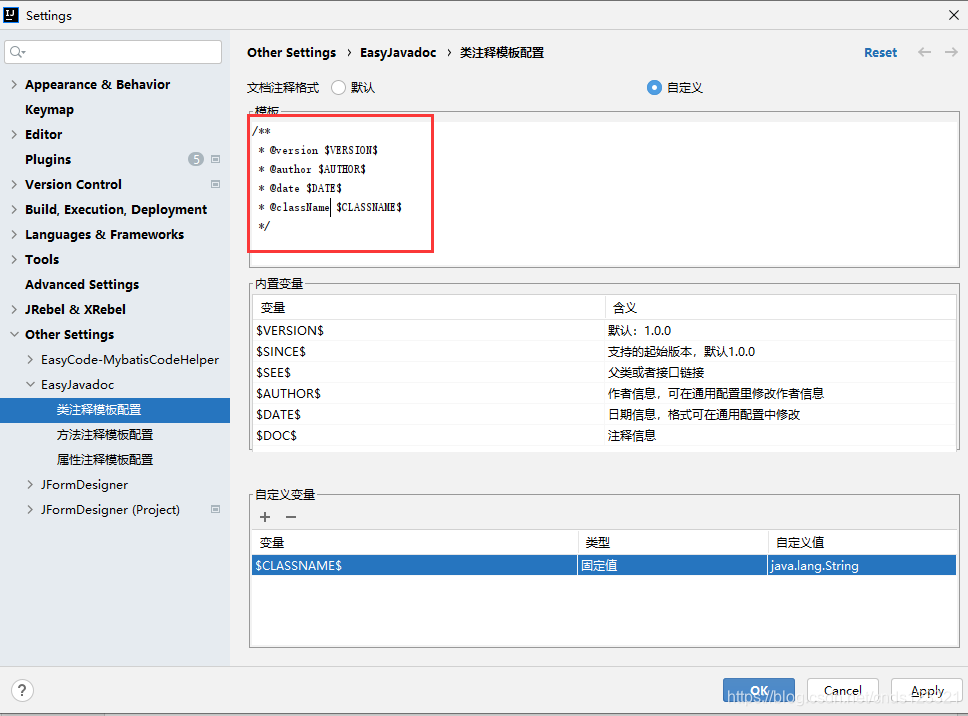The width and height of the screenshot is (968, 716).
Task: Click the OK button
Action: coord(759,690)
